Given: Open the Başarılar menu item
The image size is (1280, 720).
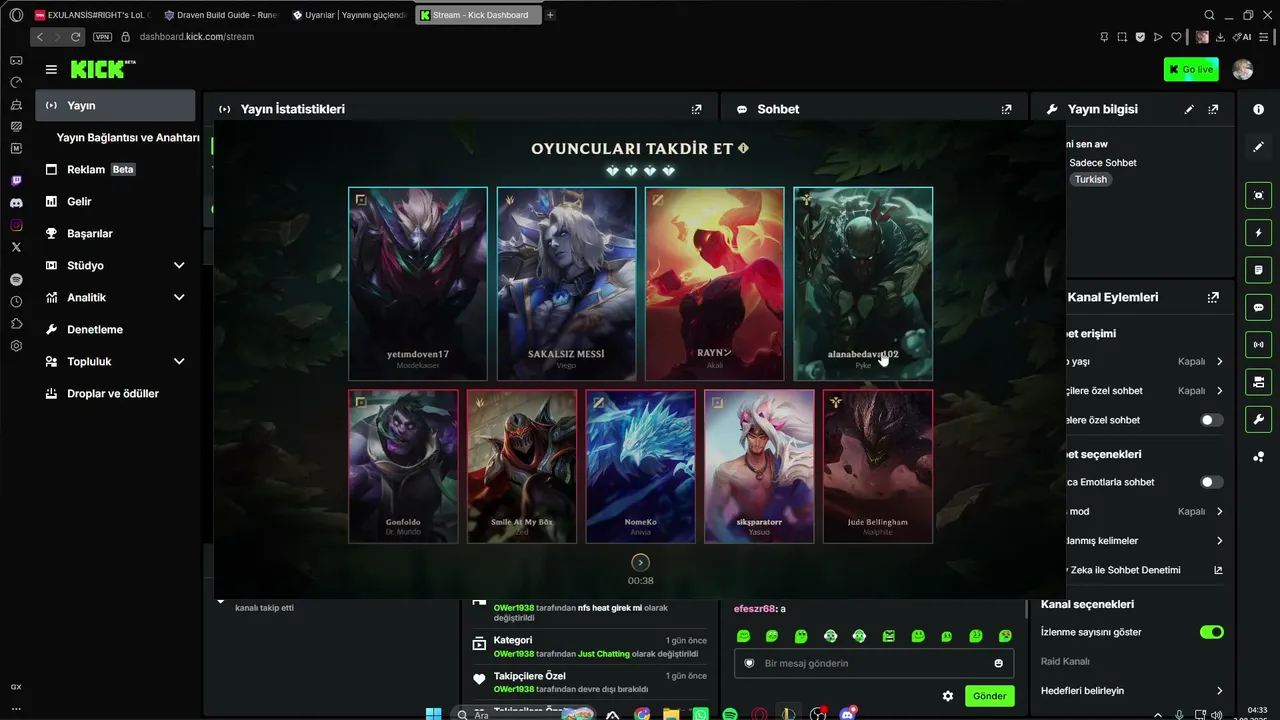Looking at the screenshot, I should (x=115, y=233).
